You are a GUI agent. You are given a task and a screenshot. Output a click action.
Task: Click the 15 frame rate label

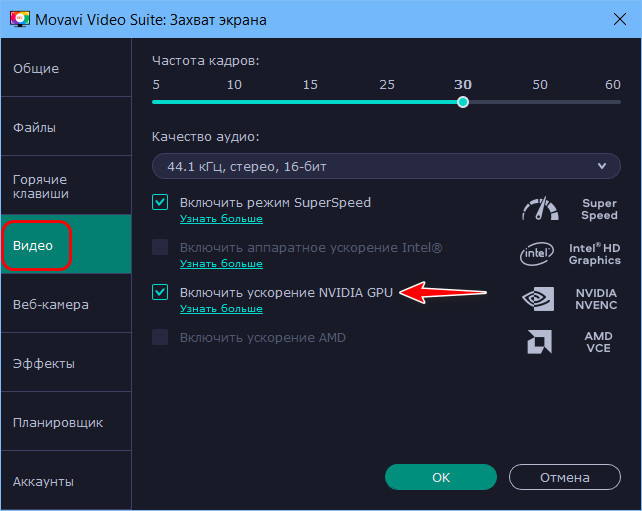(310, 84)
